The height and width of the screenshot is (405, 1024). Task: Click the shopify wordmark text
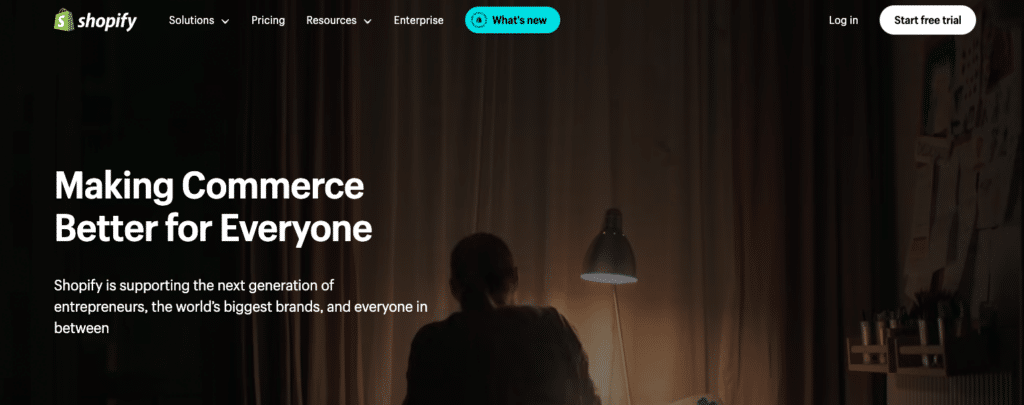click(107, 22)
